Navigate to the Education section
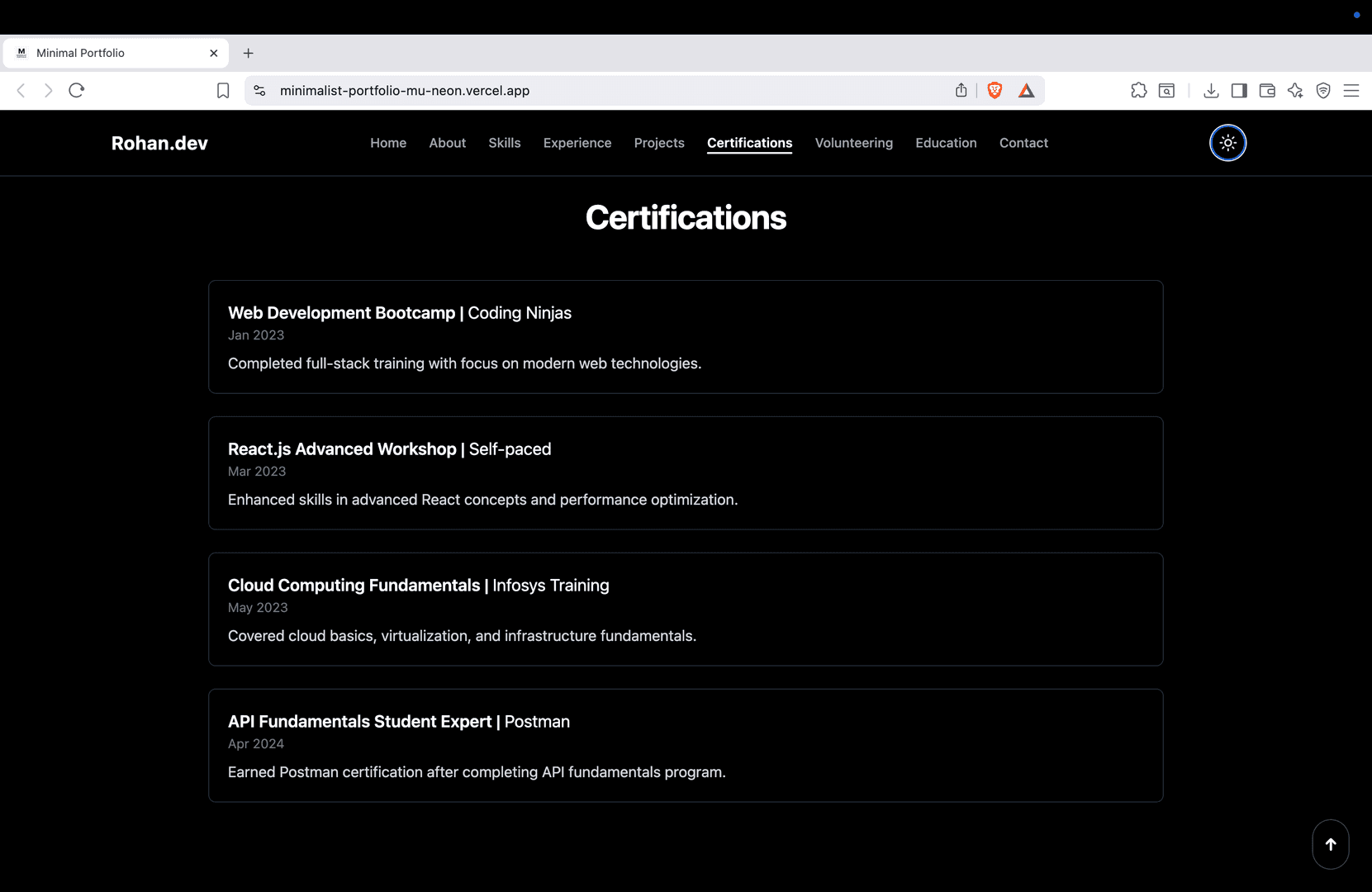Viewport: 1372px width, 892px height. coord(946,143)
